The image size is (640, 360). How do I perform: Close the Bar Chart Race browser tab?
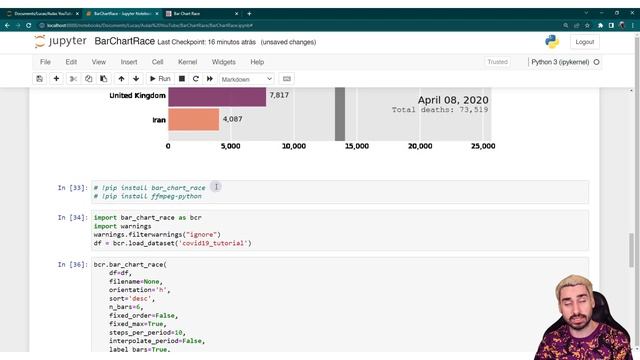[x=236, y=13]
